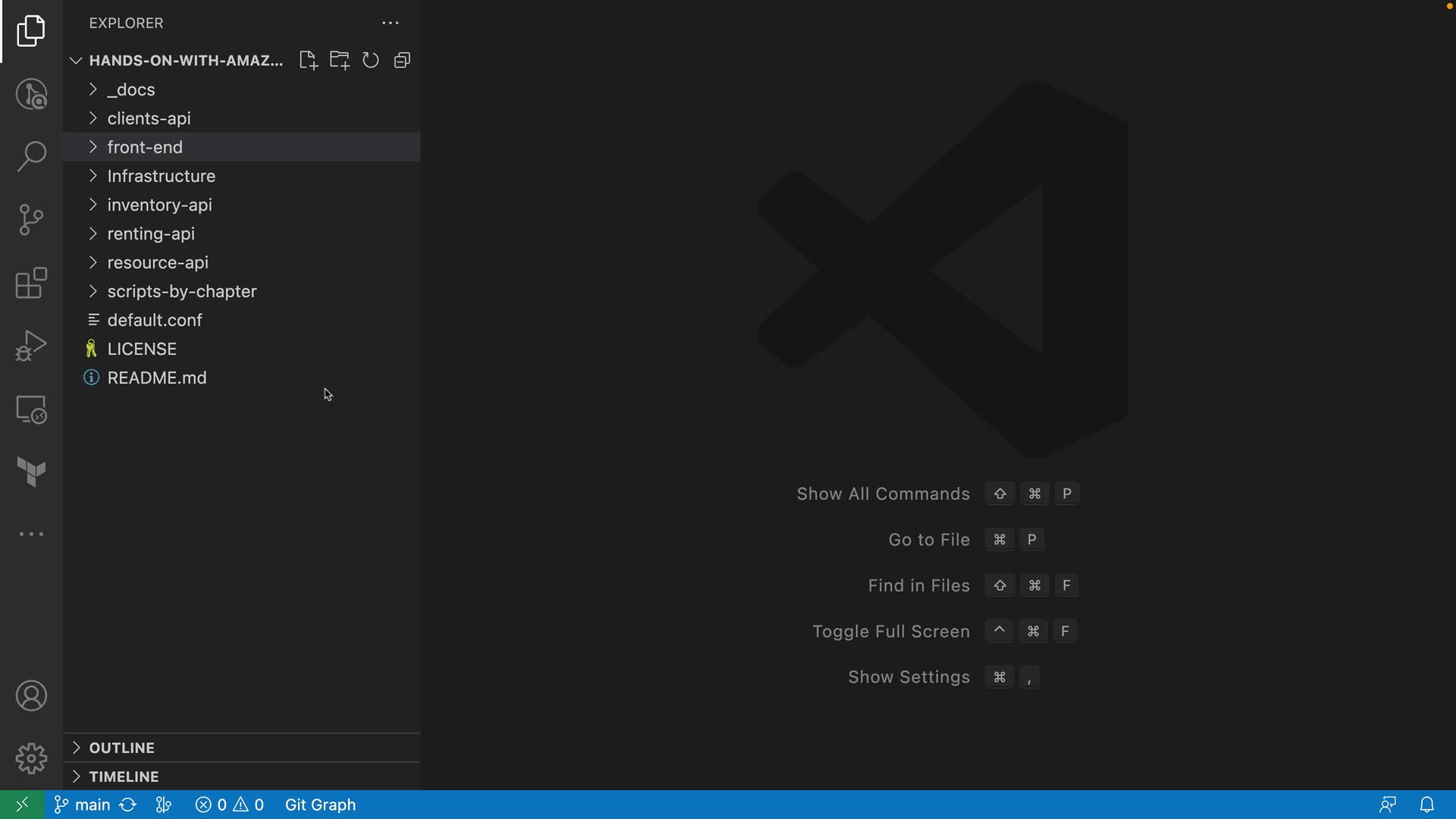Open the Run and Debug view
The width and height of the screenshot is (1456, 819).
(x=31, y=346)
